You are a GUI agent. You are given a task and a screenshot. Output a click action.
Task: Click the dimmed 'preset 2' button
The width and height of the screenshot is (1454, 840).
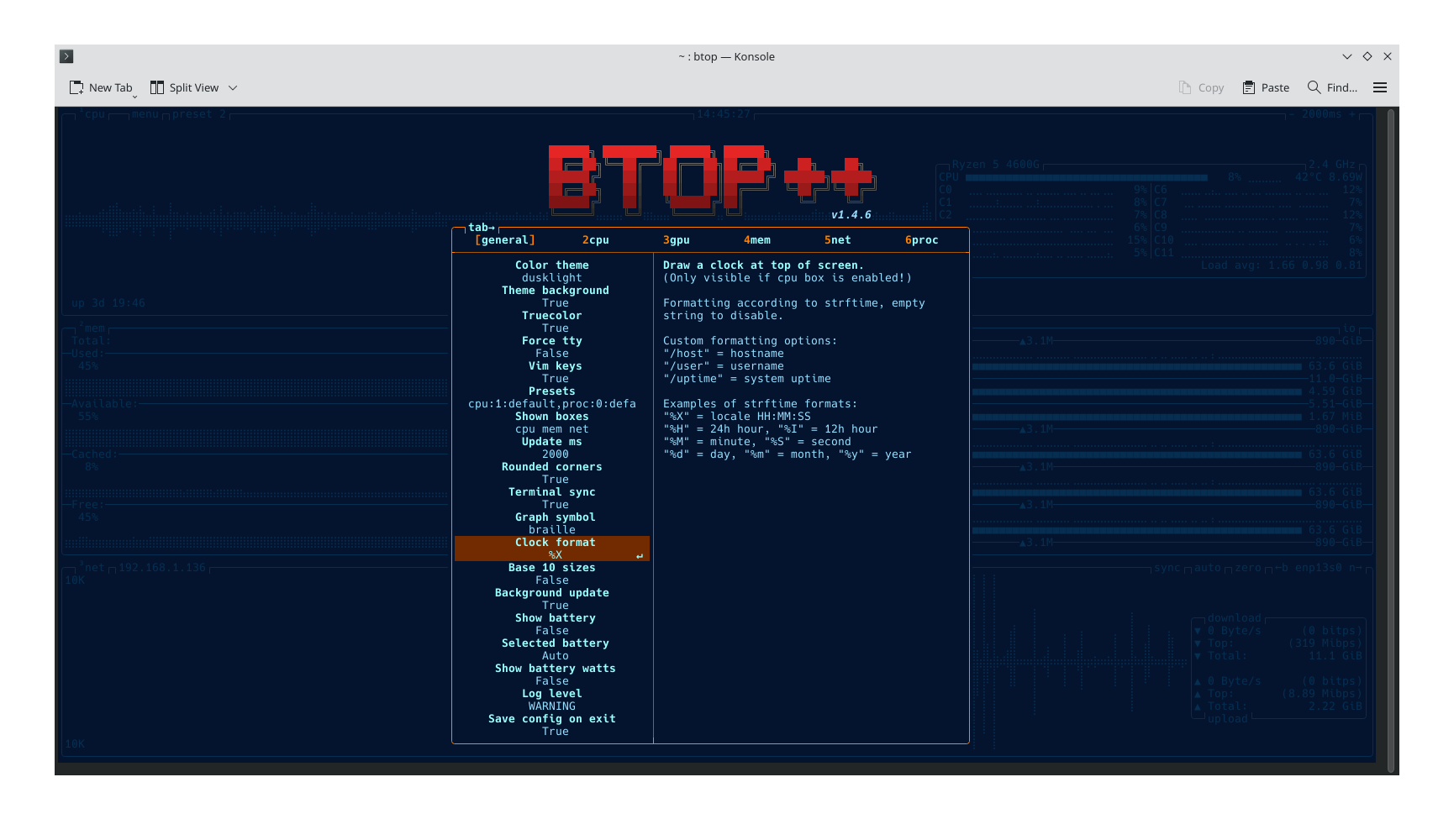[x=199, y=114]
